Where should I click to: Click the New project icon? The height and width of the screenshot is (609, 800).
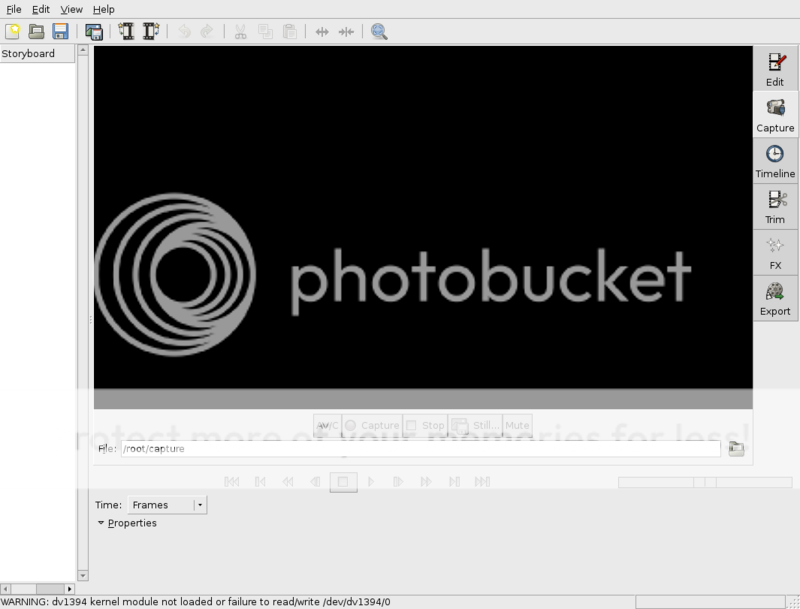click(x=13, y=32)
